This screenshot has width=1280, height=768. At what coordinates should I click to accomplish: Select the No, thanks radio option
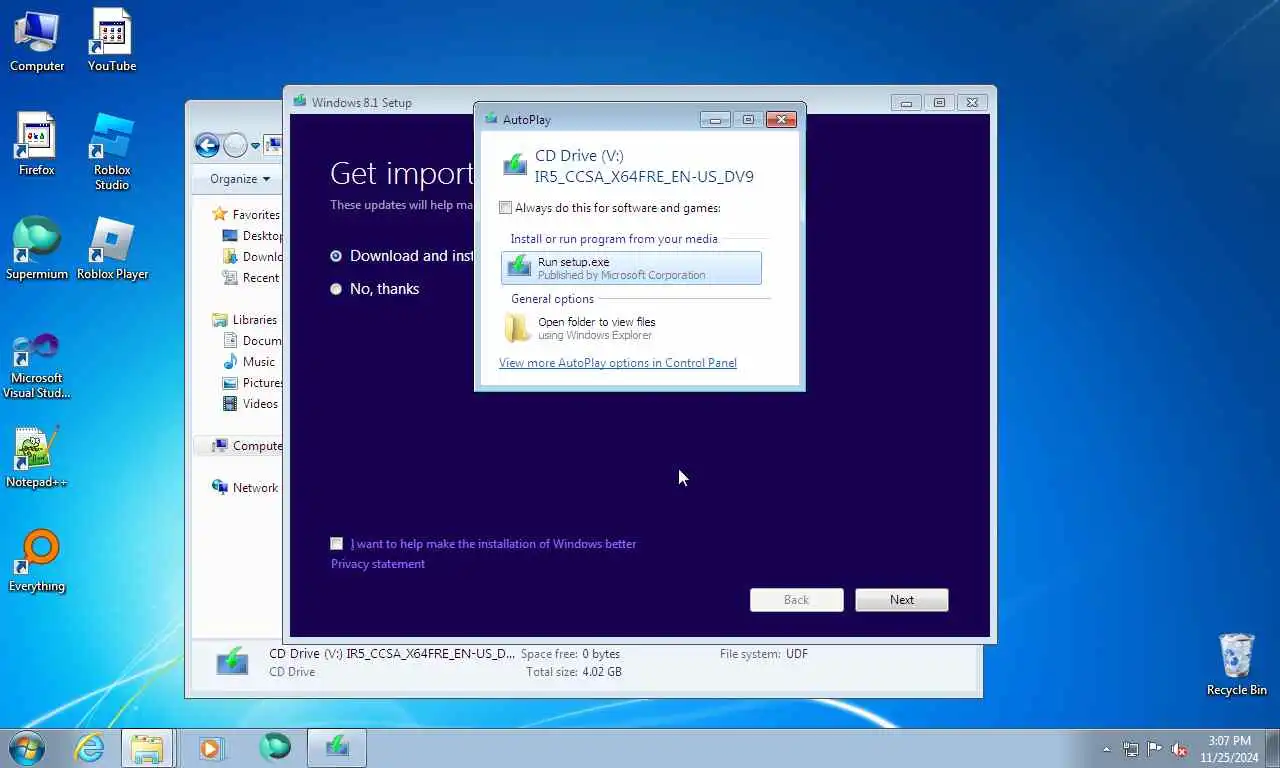click(336, 289)
